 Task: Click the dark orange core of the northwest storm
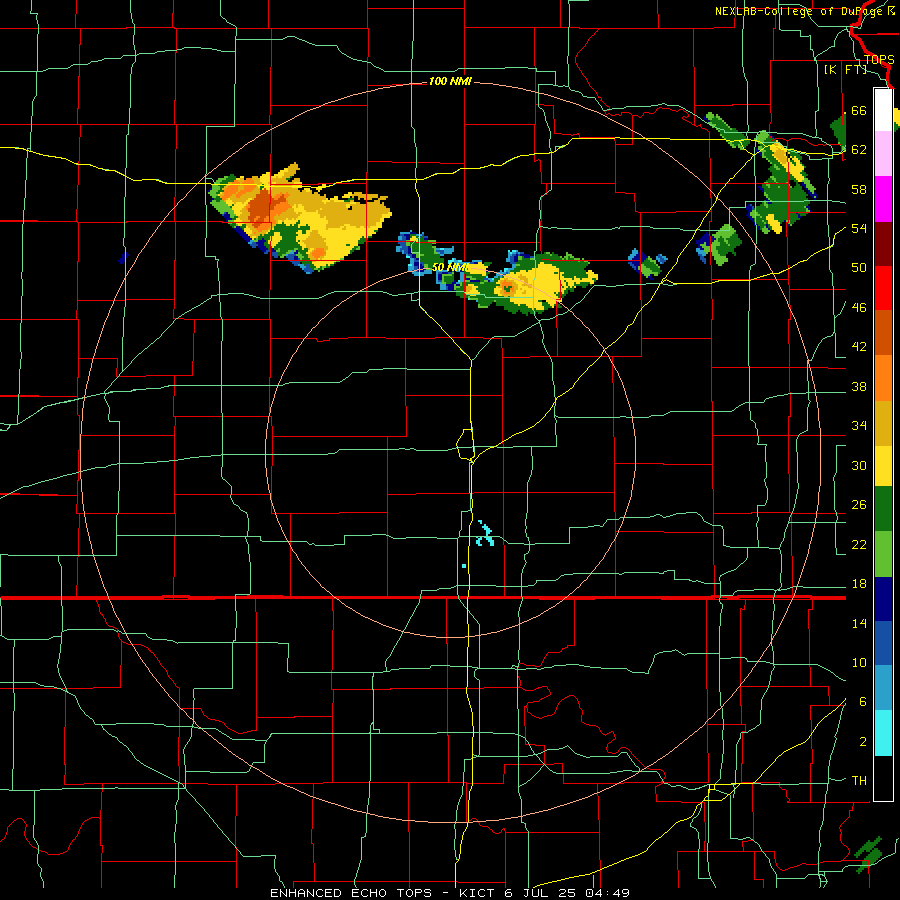click(261, 207)
